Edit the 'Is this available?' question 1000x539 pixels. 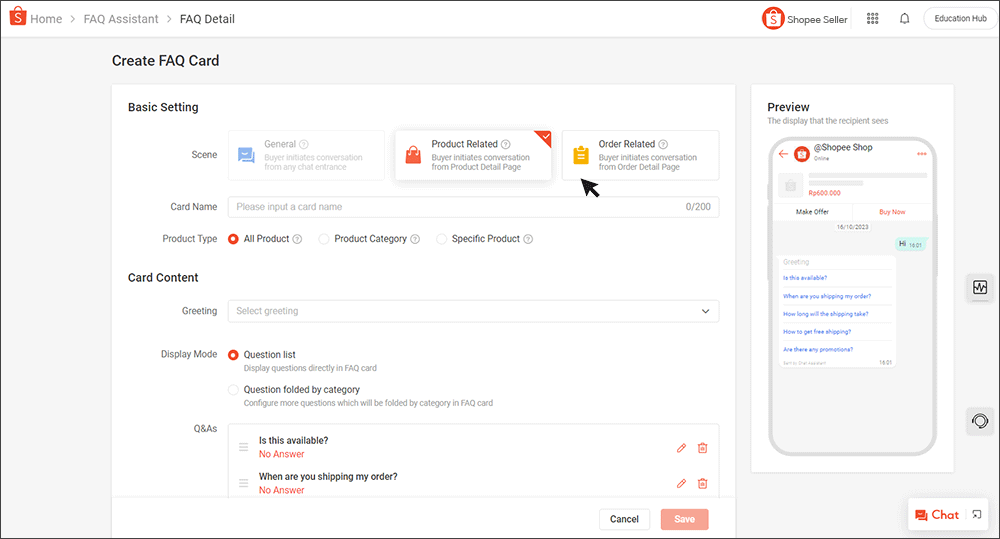(681, 448)
